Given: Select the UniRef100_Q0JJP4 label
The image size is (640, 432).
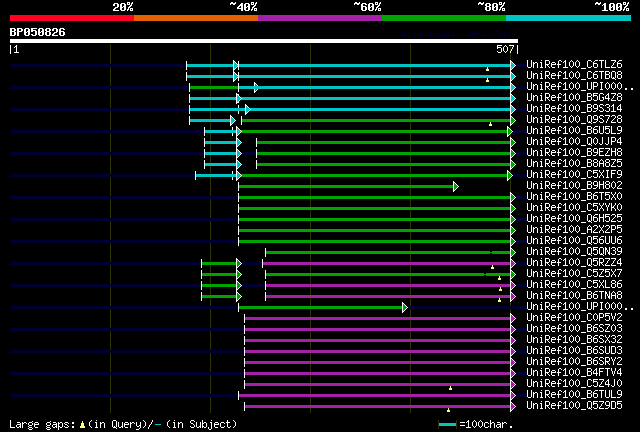Looking at the screenshot, I should pos(574,141).
